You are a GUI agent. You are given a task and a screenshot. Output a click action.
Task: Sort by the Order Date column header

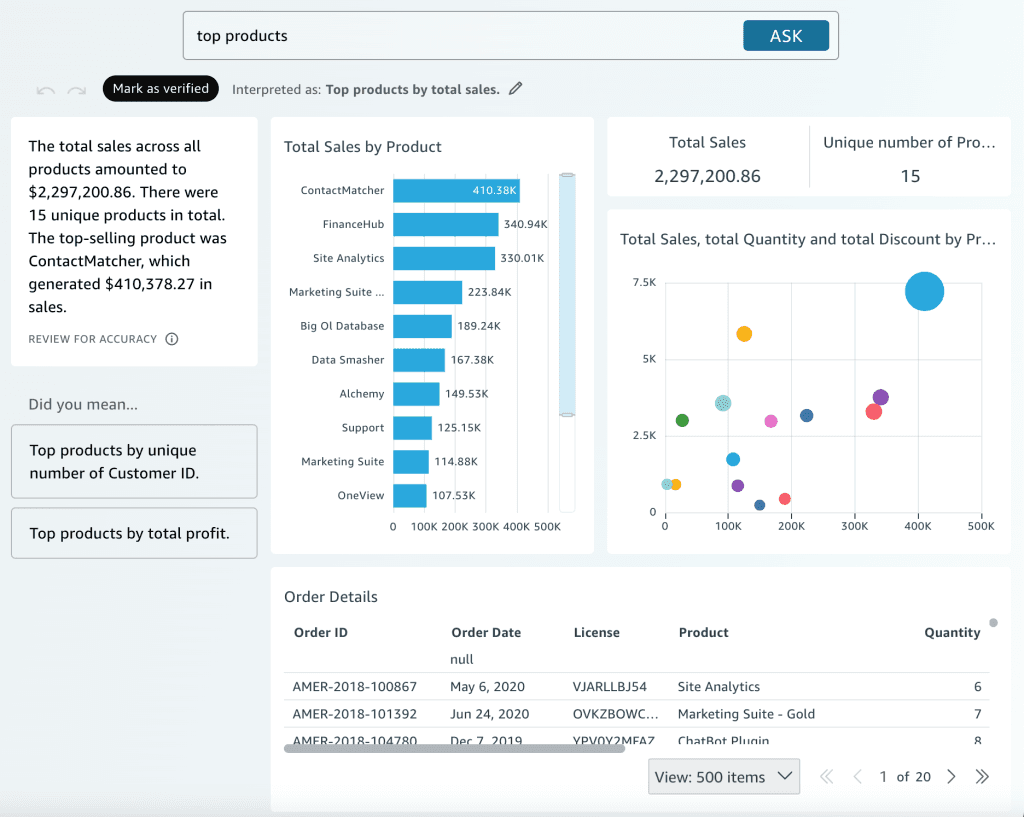point(486,632)
